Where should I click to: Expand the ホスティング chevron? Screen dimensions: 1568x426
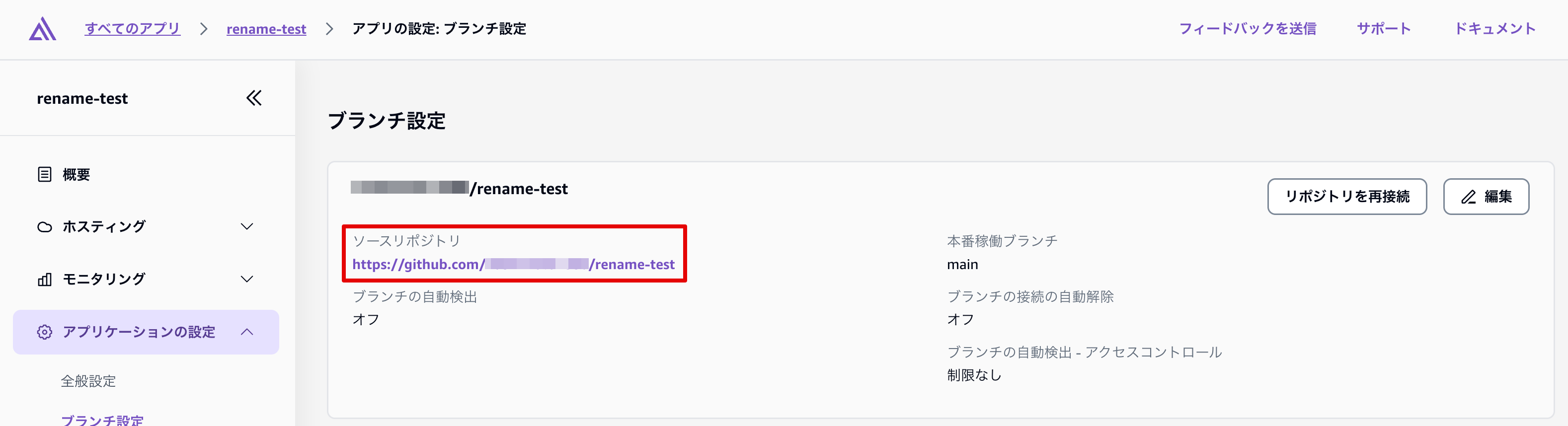click(246, 227)
